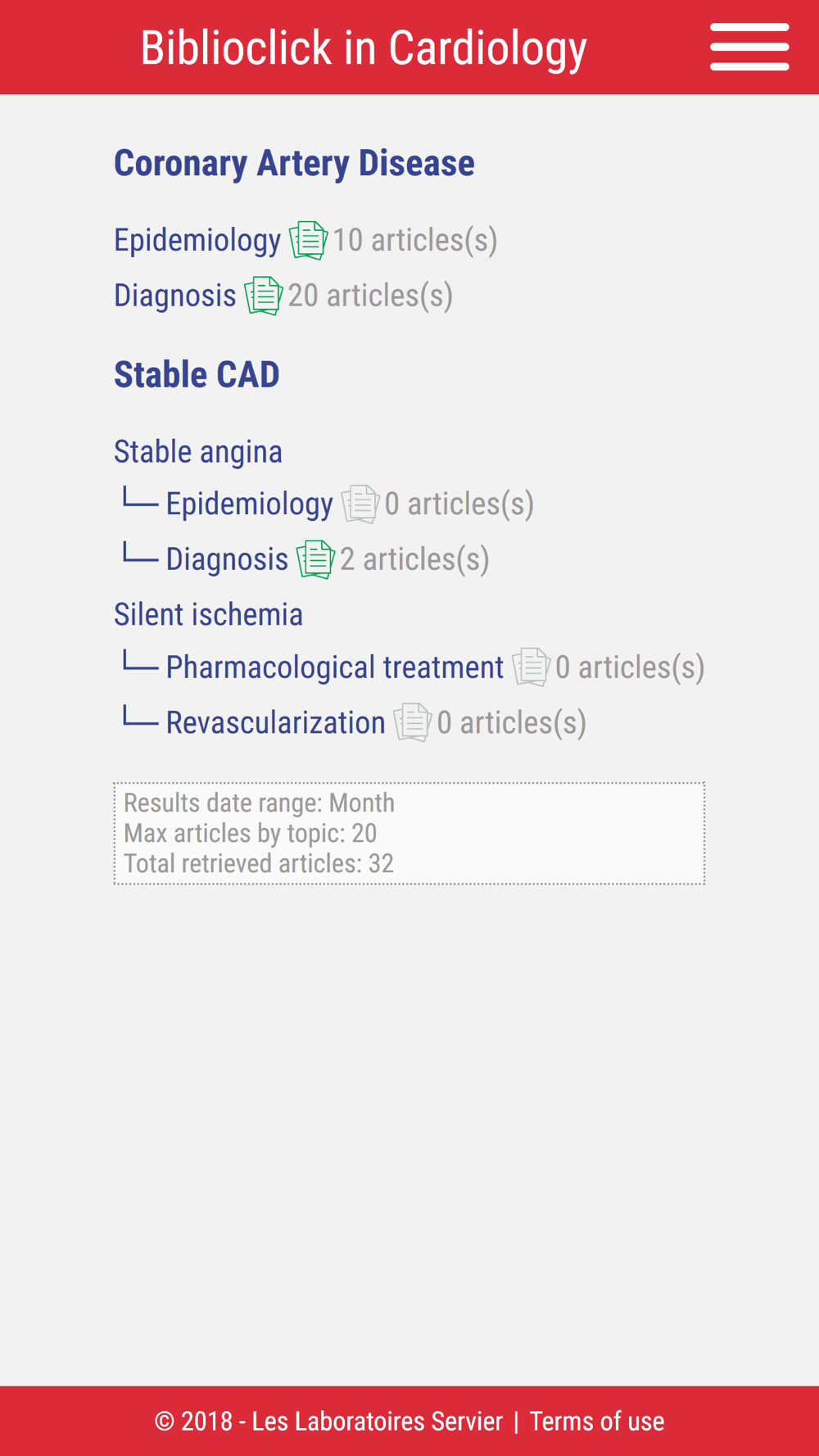Click the green articles icon beside Stable angina Diagnosis
Image resolution: width=819 pixels, height=1456 pixels.
tap(315, 559)
